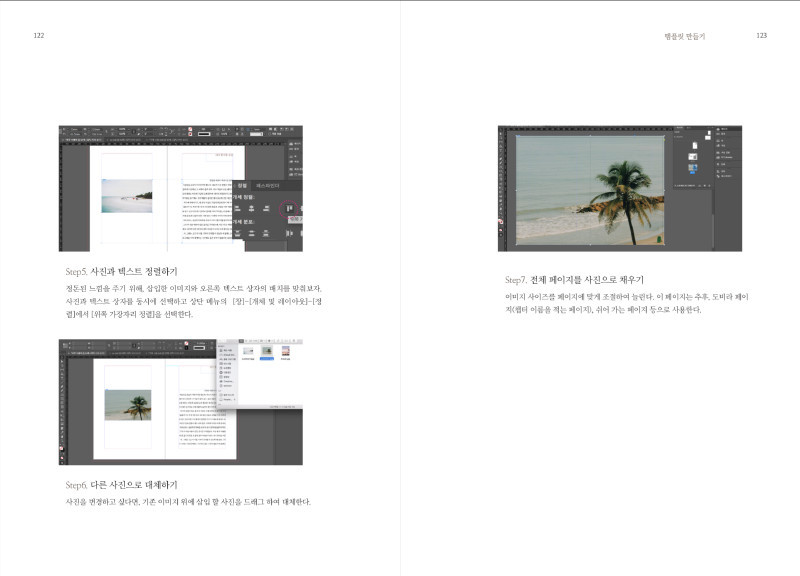Select highlighted middle photo thumbnail in Finder window
Viewport: 800px width, 576px height.
[x=267, y=352]
